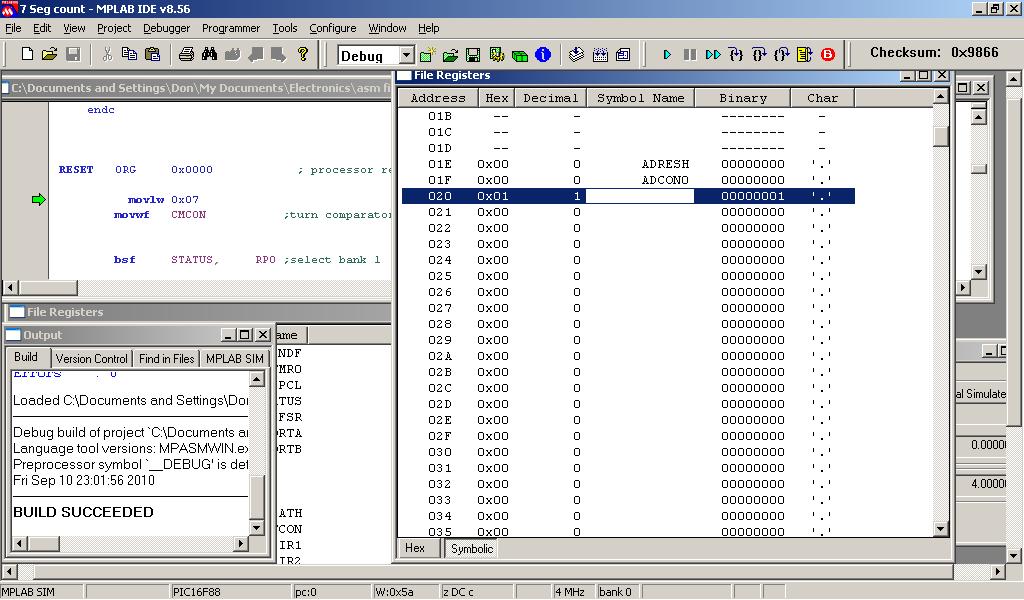The height and width of the screenshot is (600, 1024).
Task: Click the Find binoculars icon
Action: point(209,54)
